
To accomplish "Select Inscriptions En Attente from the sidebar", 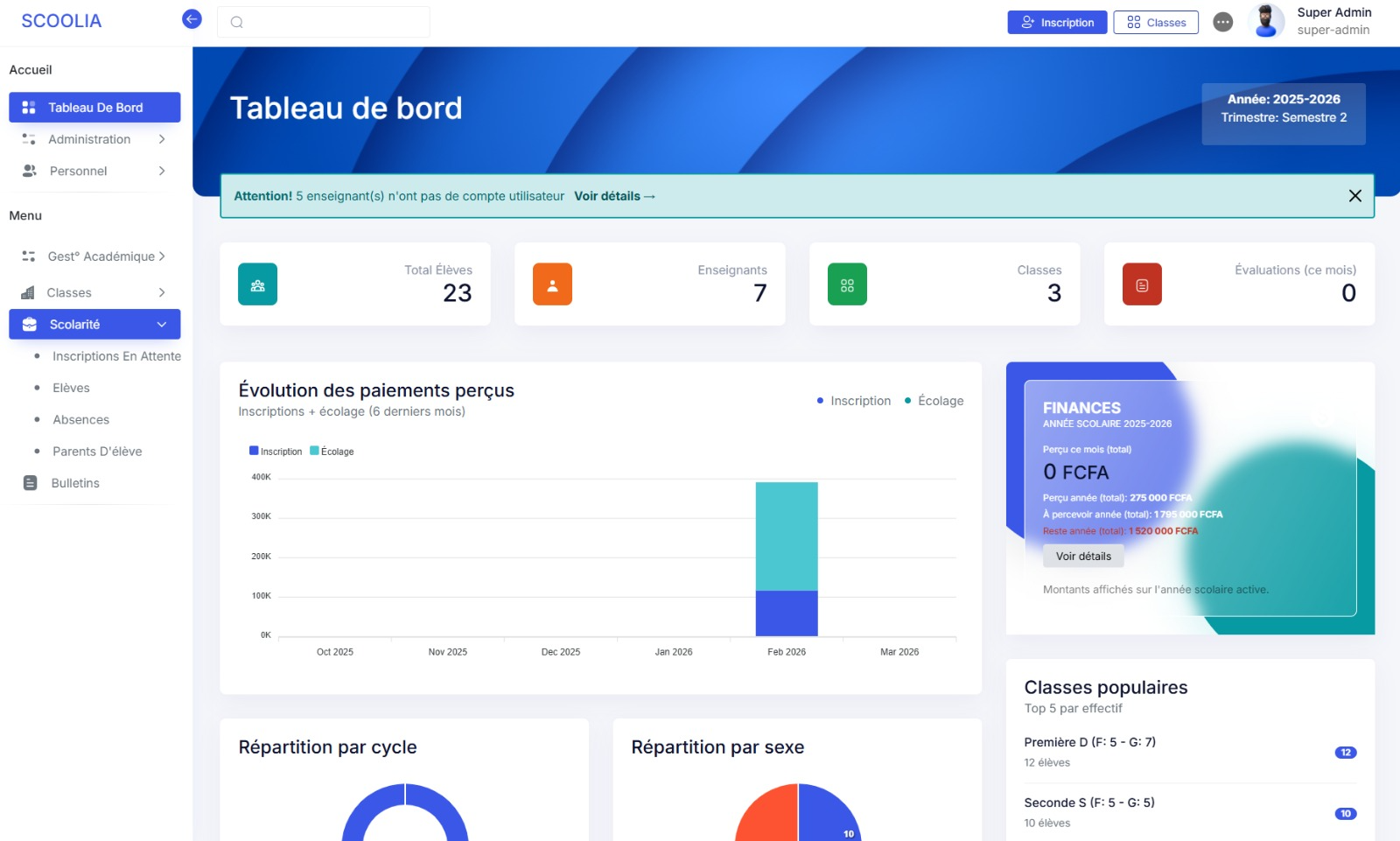I will point(116,356).
